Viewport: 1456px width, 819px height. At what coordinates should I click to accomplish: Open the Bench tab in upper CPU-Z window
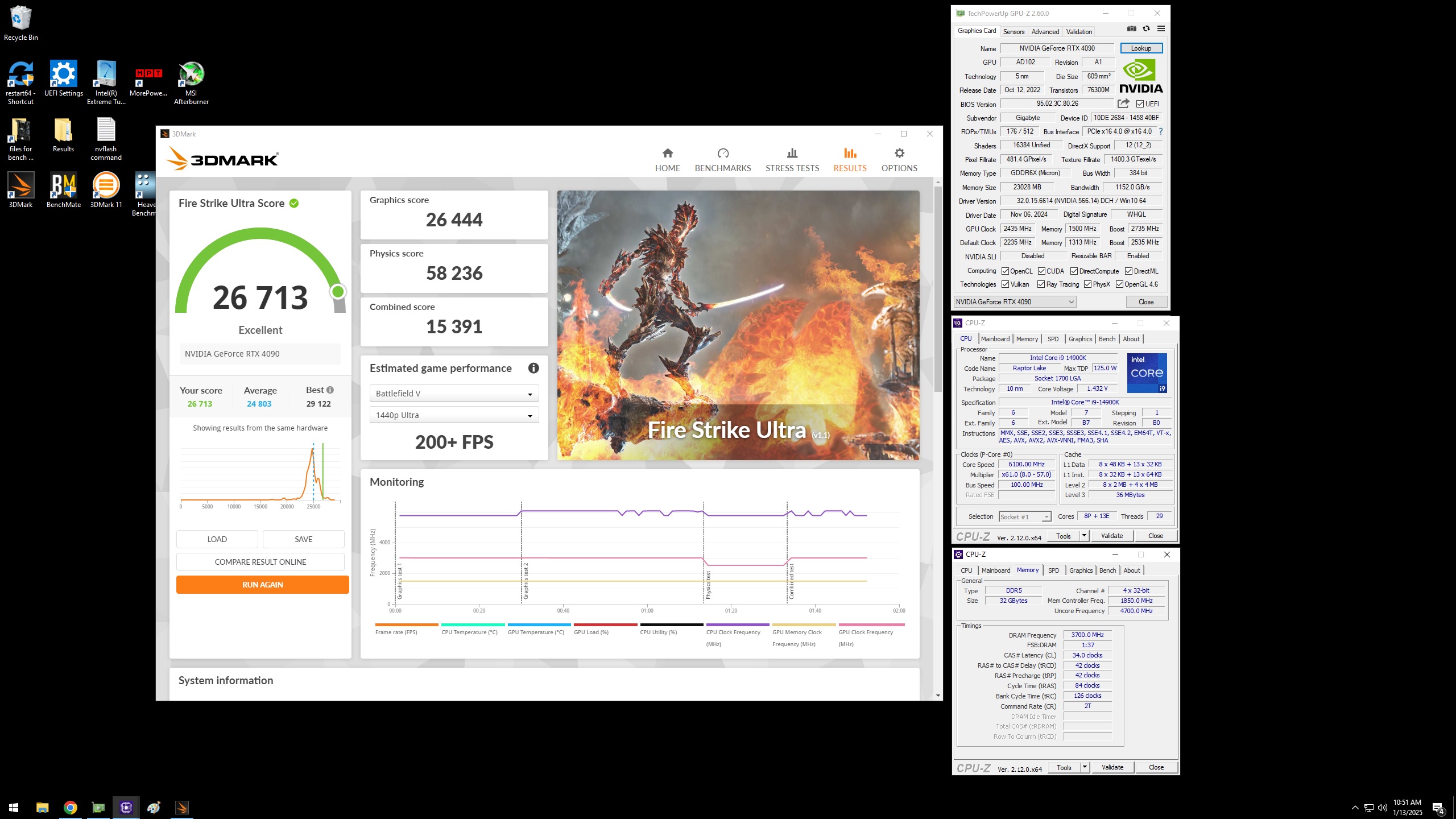(1107, 339)
